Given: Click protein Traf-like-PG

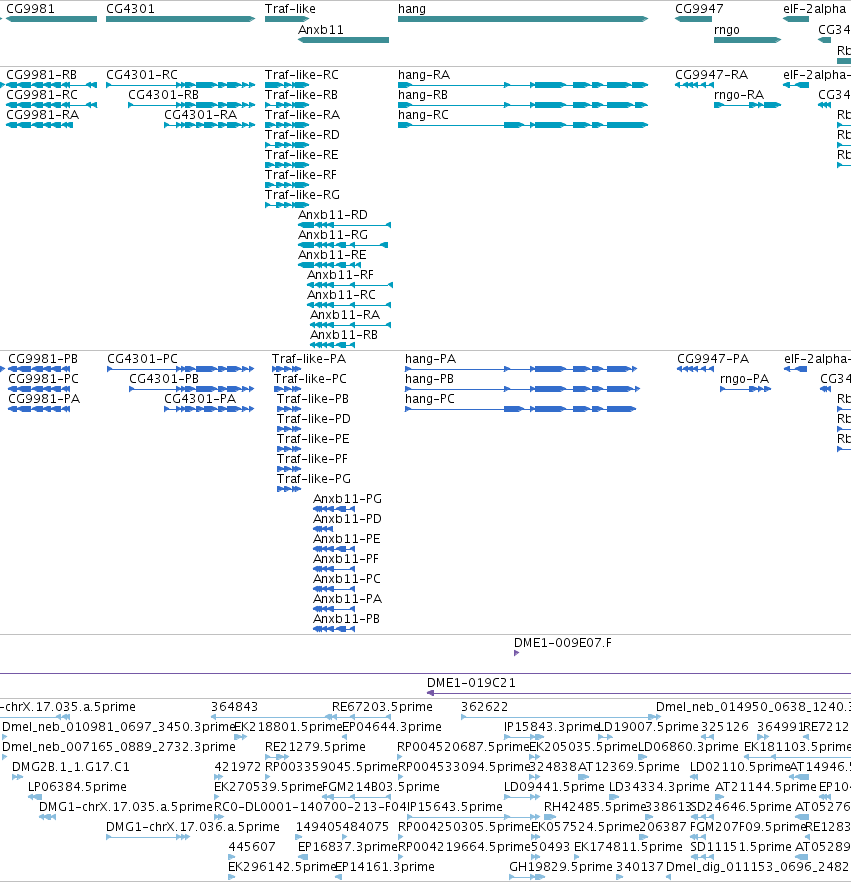Looking at the screenshot, I should 289,489.
